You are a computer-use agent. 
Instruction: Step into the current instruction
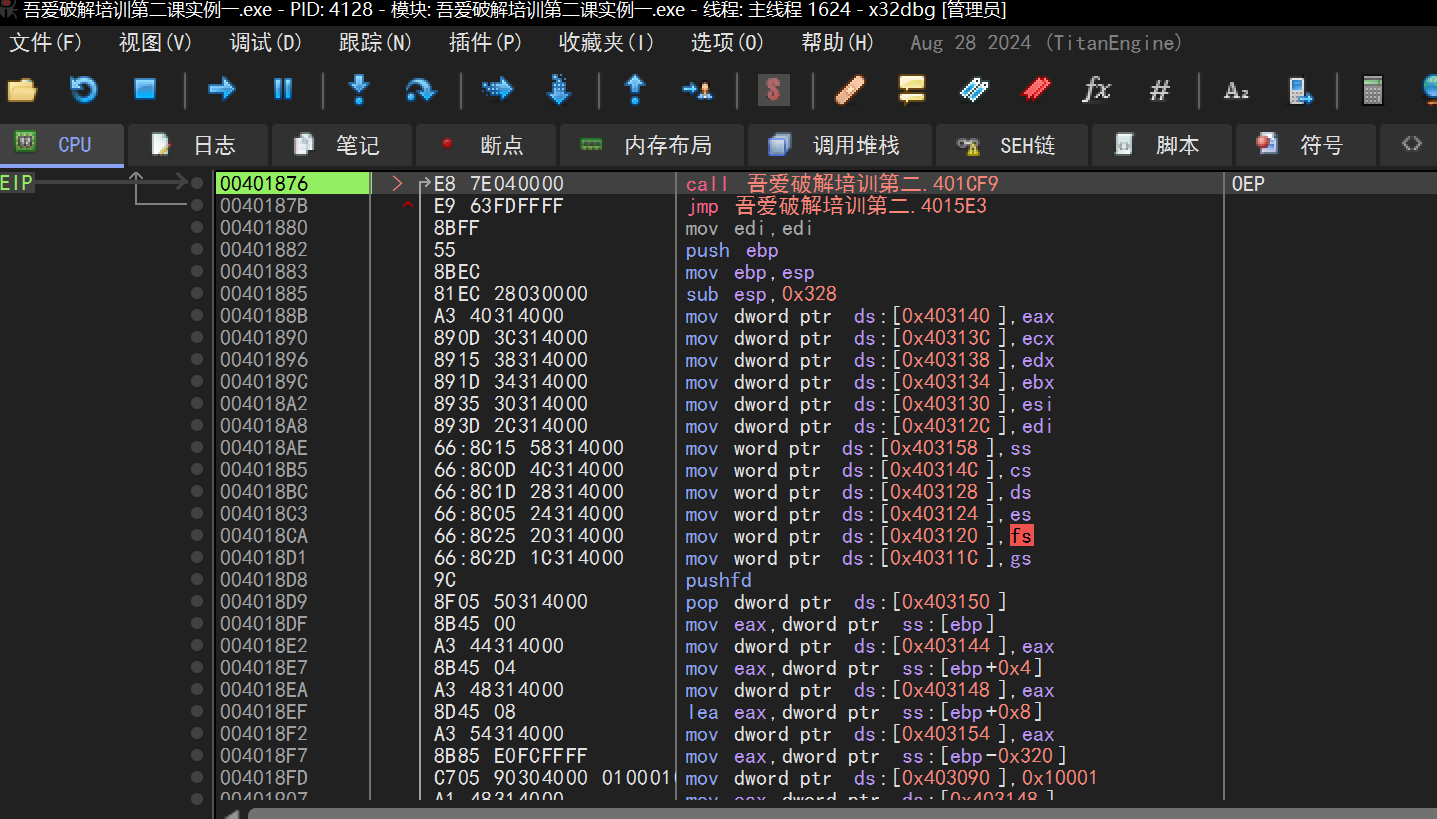[x=359, y=90]
